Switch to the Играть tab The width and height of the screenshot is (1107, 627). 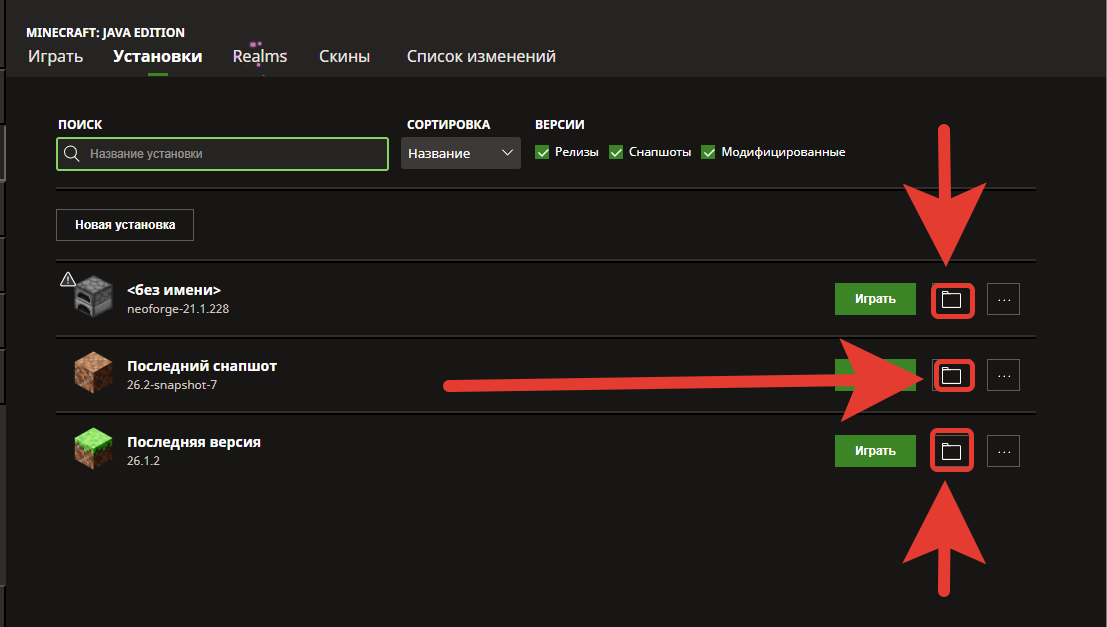point(56,56)
